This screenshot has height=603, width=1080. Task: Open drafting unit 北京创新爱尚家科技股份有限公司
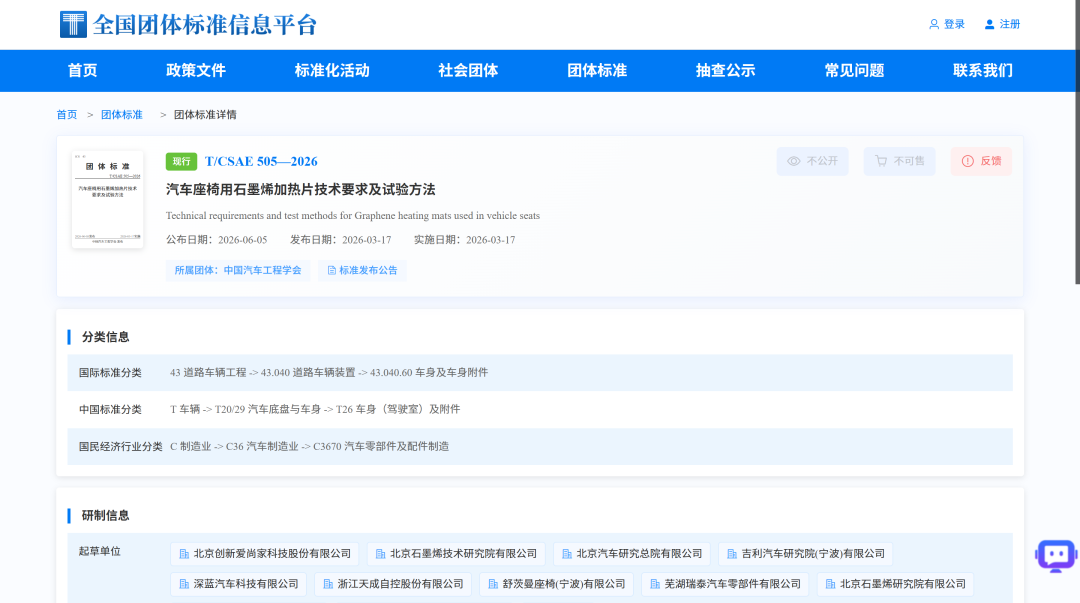(265, 554)
